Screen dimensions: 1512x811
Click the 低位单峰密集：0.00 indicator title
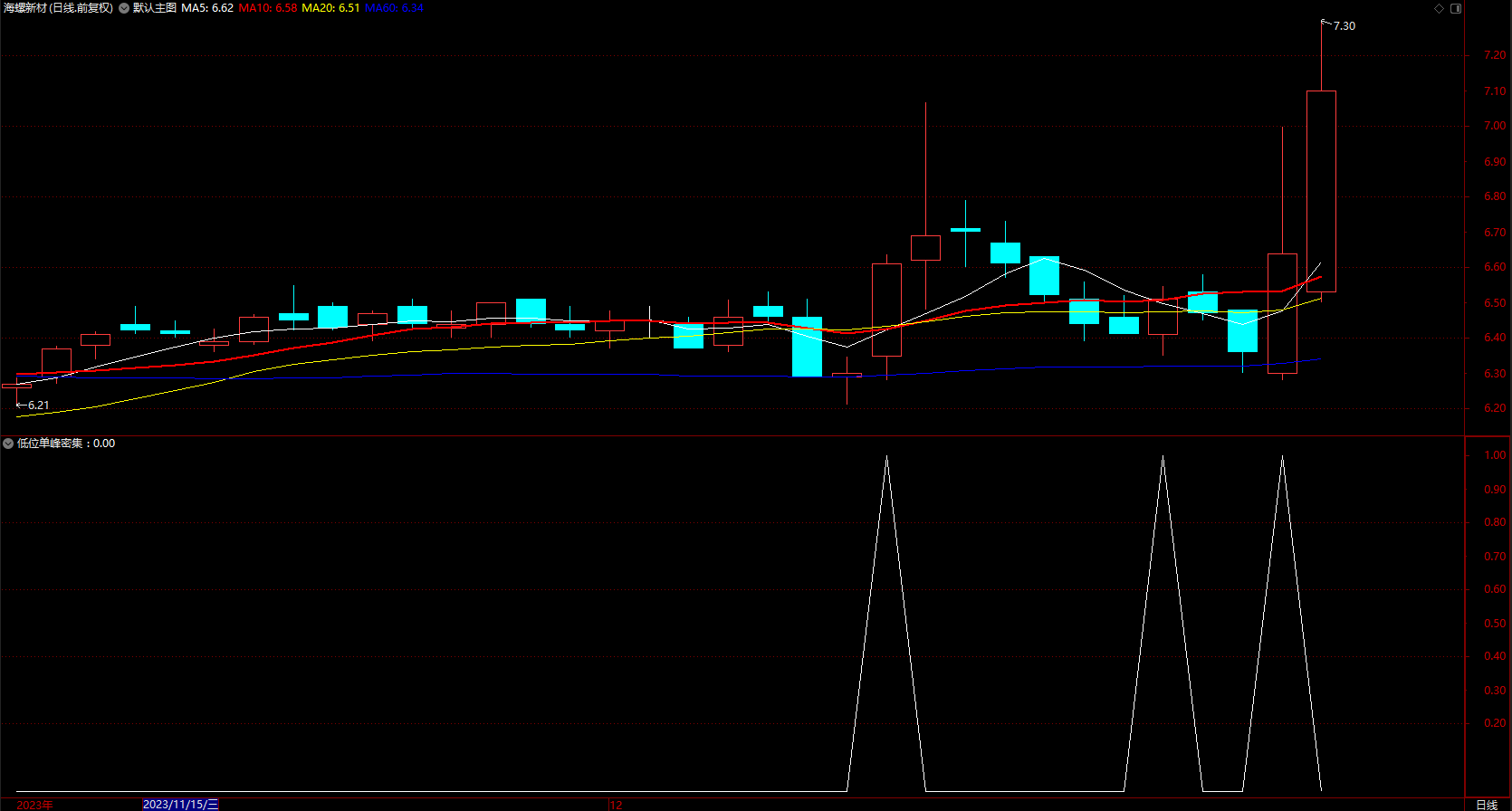pos(66,444)
